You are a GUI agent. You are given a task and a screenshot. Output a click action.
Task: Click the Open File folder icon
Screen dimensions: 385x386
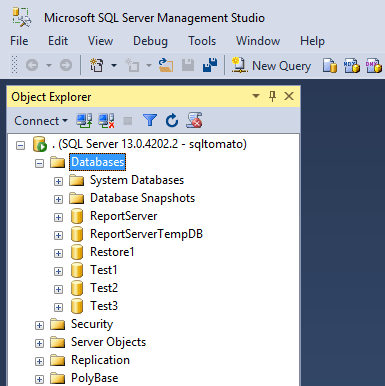tap(166, 65)
